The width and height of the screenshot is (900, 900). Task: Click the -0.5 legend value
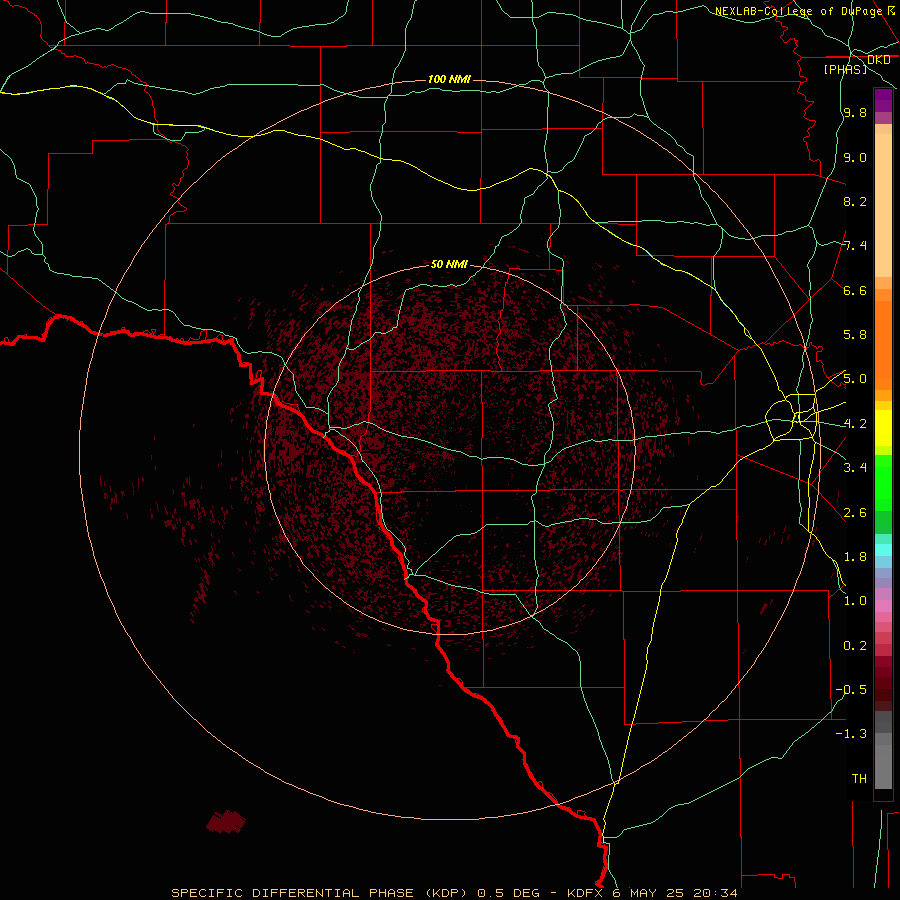click(851, 689)
